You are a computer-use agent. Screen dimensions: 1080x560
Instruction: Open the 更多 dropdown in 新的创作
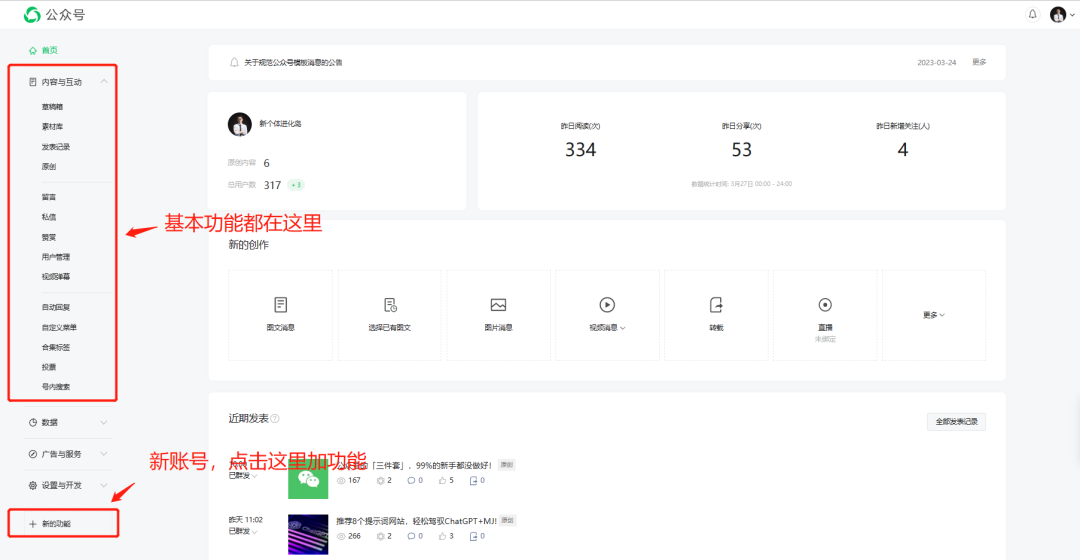pyautogui.click(x=933, y=314)
